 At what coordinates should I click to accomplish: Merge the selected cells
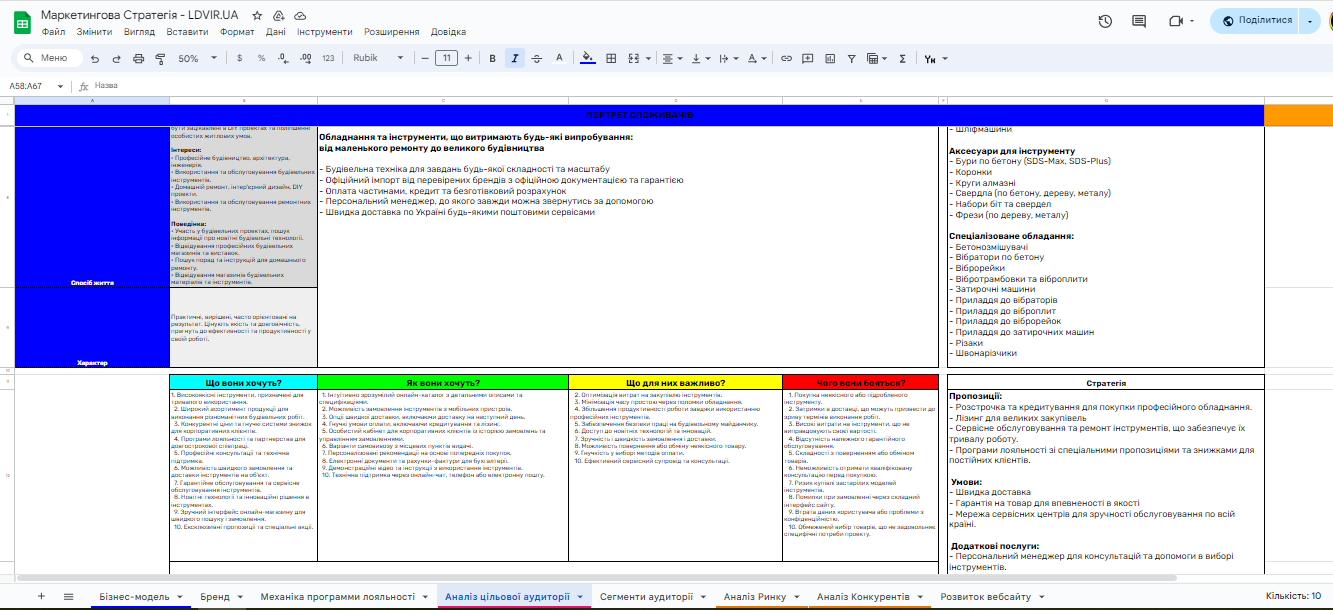click(x=634, y=58)
